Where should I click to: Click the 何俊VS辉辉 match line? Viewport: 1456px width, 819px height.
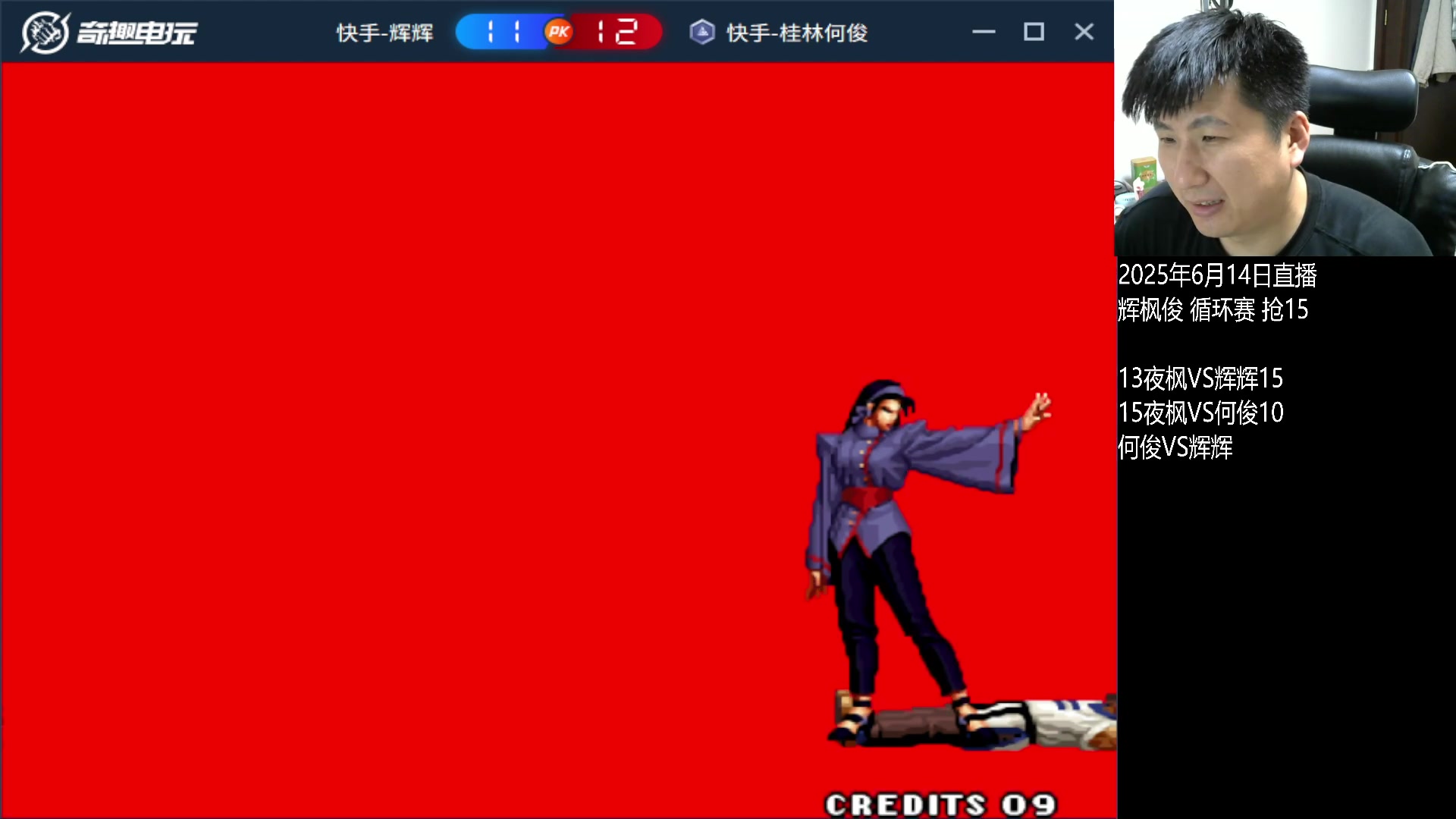click(1175, 447)
